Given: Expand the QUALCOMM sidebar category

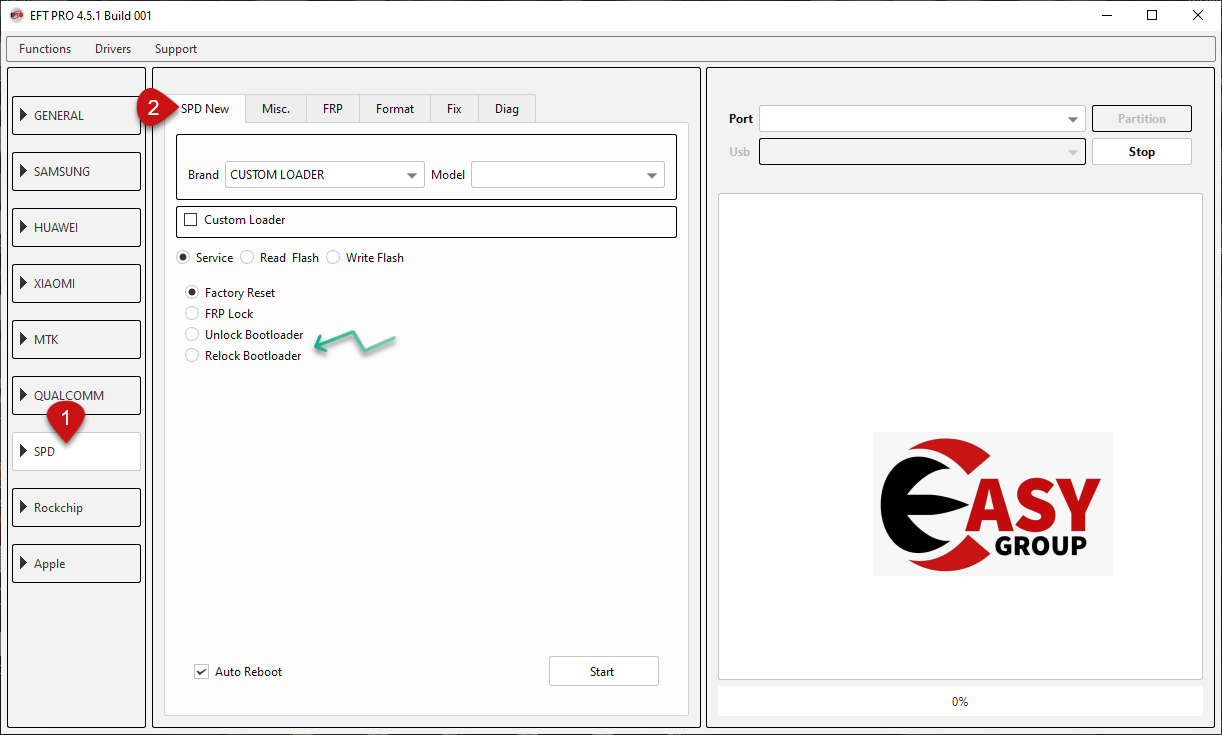Looking at the screenshot, I should pyautogui.click(x=76, y=395).
